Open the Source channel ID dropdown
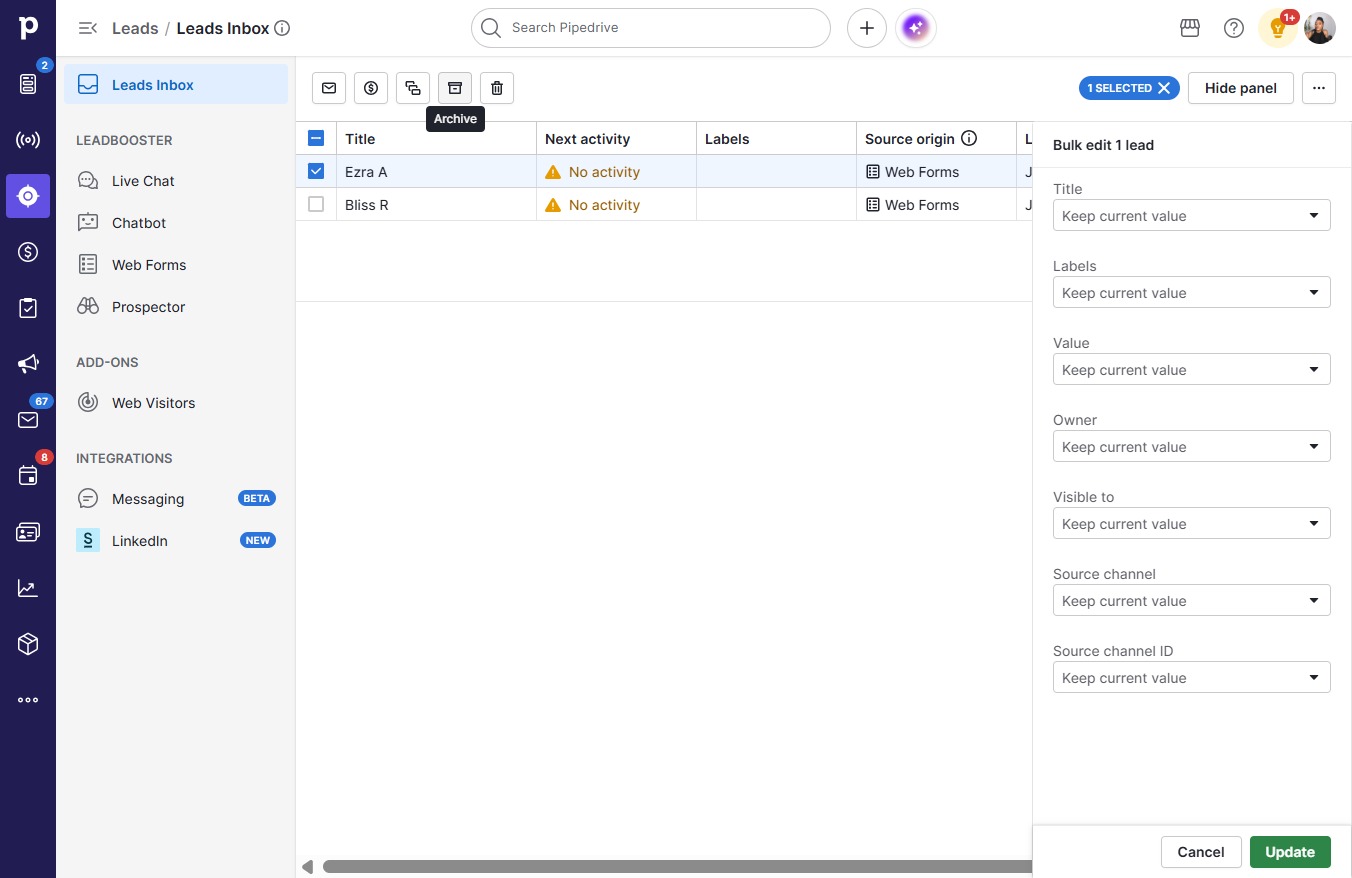This screenshot has width=1352, height=878. point(1192,678)
